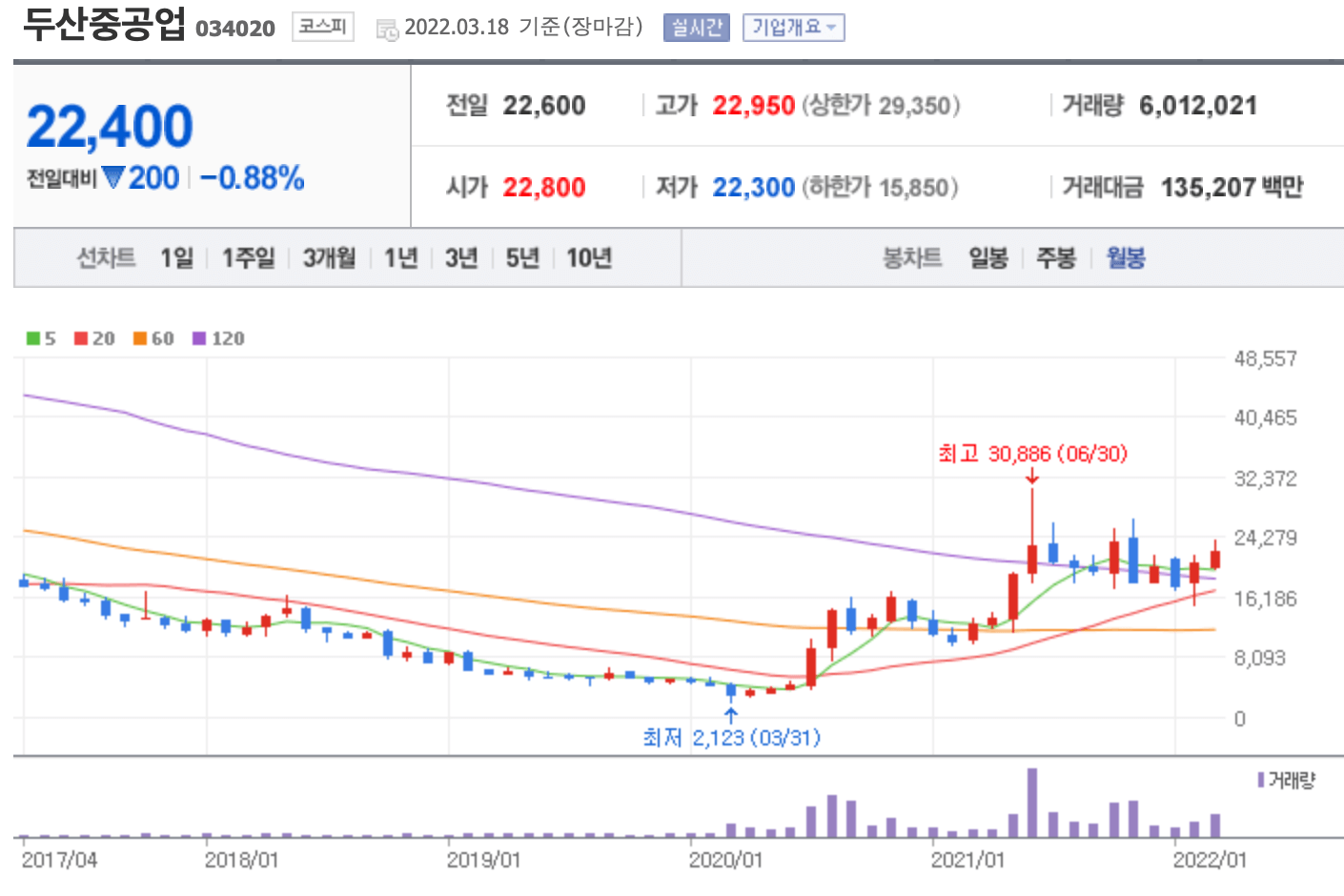1344x896 pixels.
Task: Select the 1일 line chart tab
Action: (x=176, y=257)
